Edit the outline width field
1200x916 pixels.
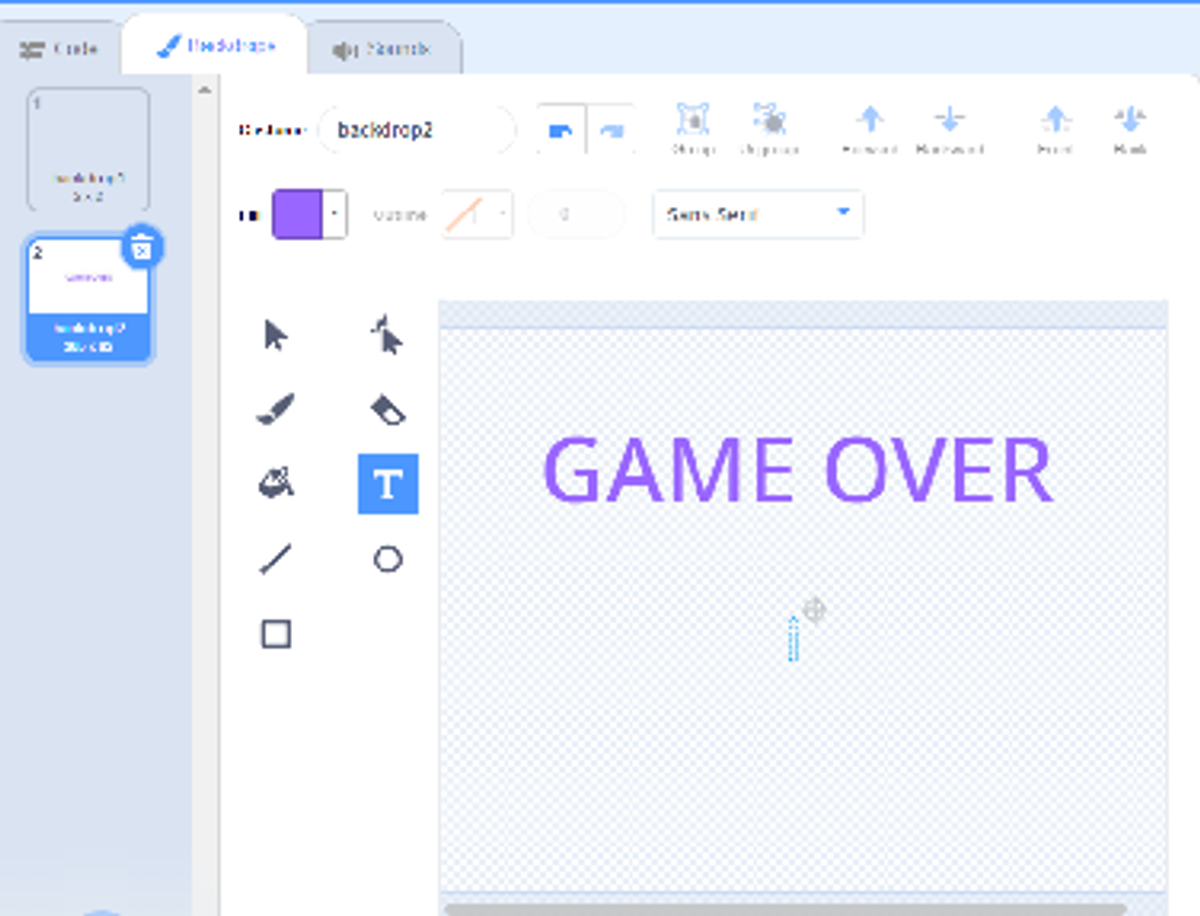pos(575,214)
